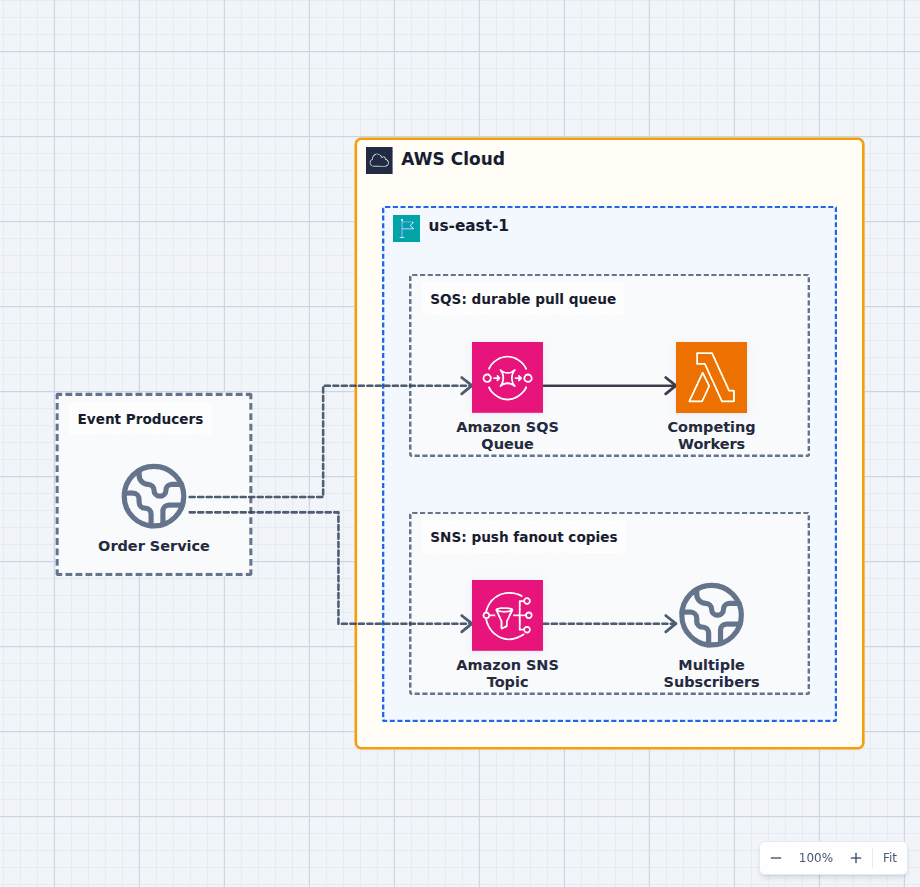Click the Amazon SQS Queue label text

507,435
